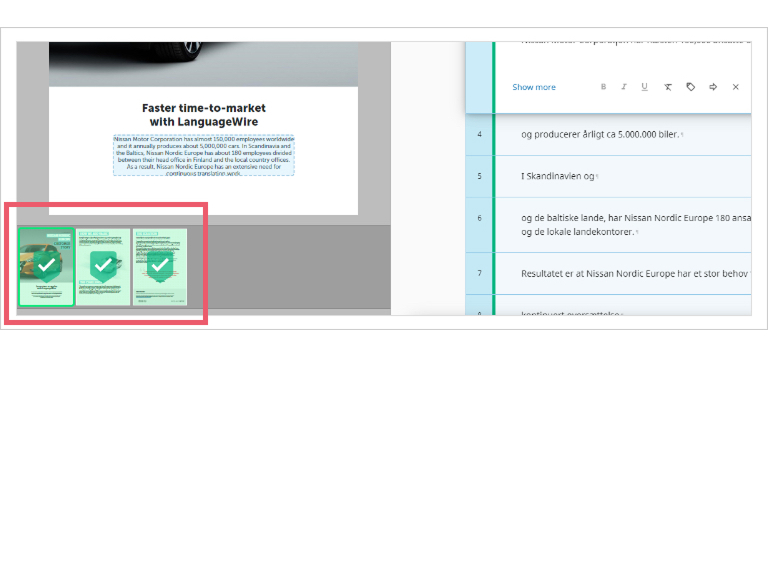The width and height of the screenshot is (768, 576).
Task: Toggle bold formatting in segment editor
Action: [x=603, y=87]
